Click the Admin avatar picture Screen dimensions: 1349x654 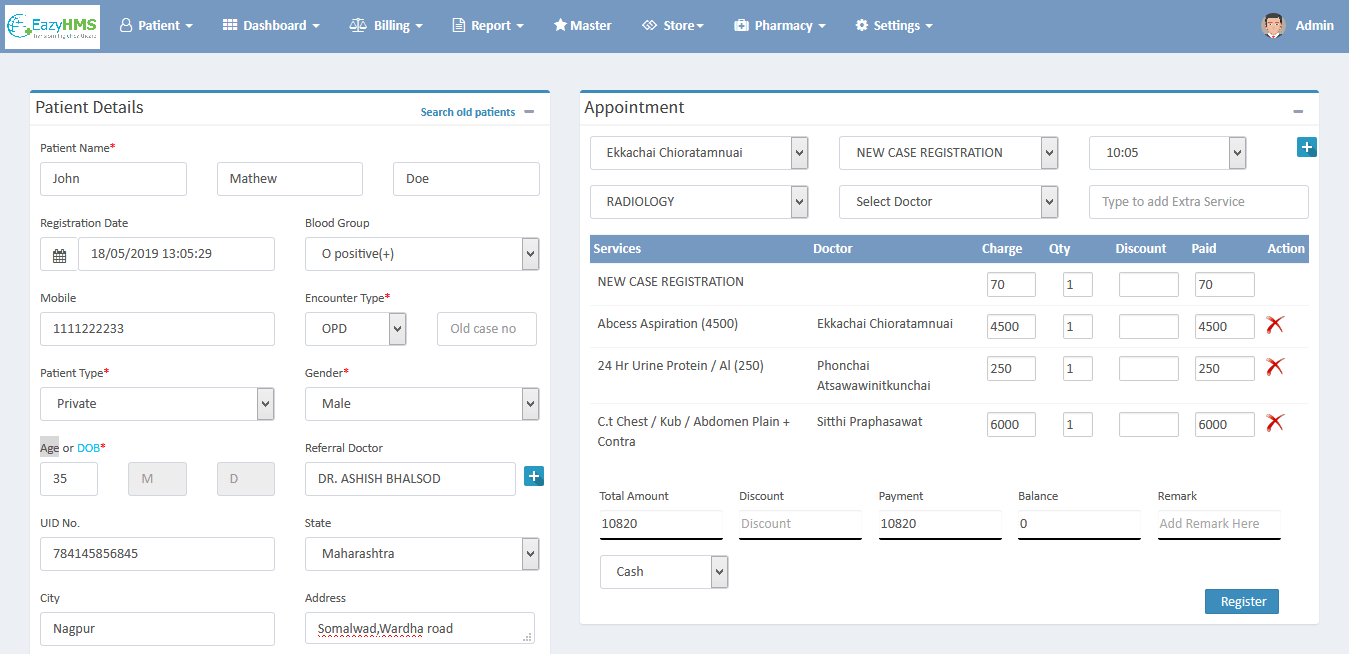pos(1272,26)
